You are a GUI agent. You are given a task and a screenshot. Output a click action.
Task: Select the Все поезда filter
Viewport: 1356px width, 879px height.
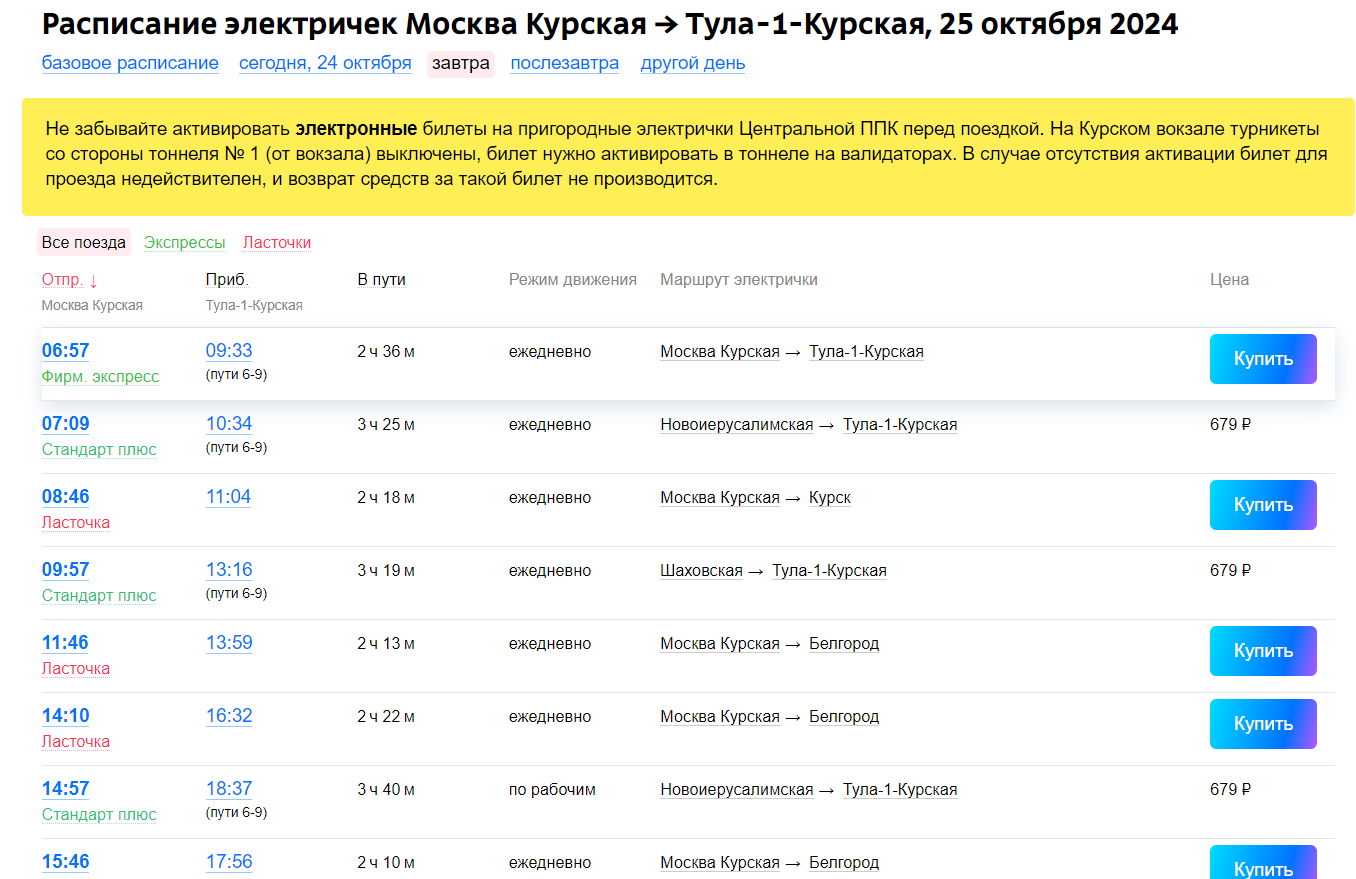click(84, 243)
